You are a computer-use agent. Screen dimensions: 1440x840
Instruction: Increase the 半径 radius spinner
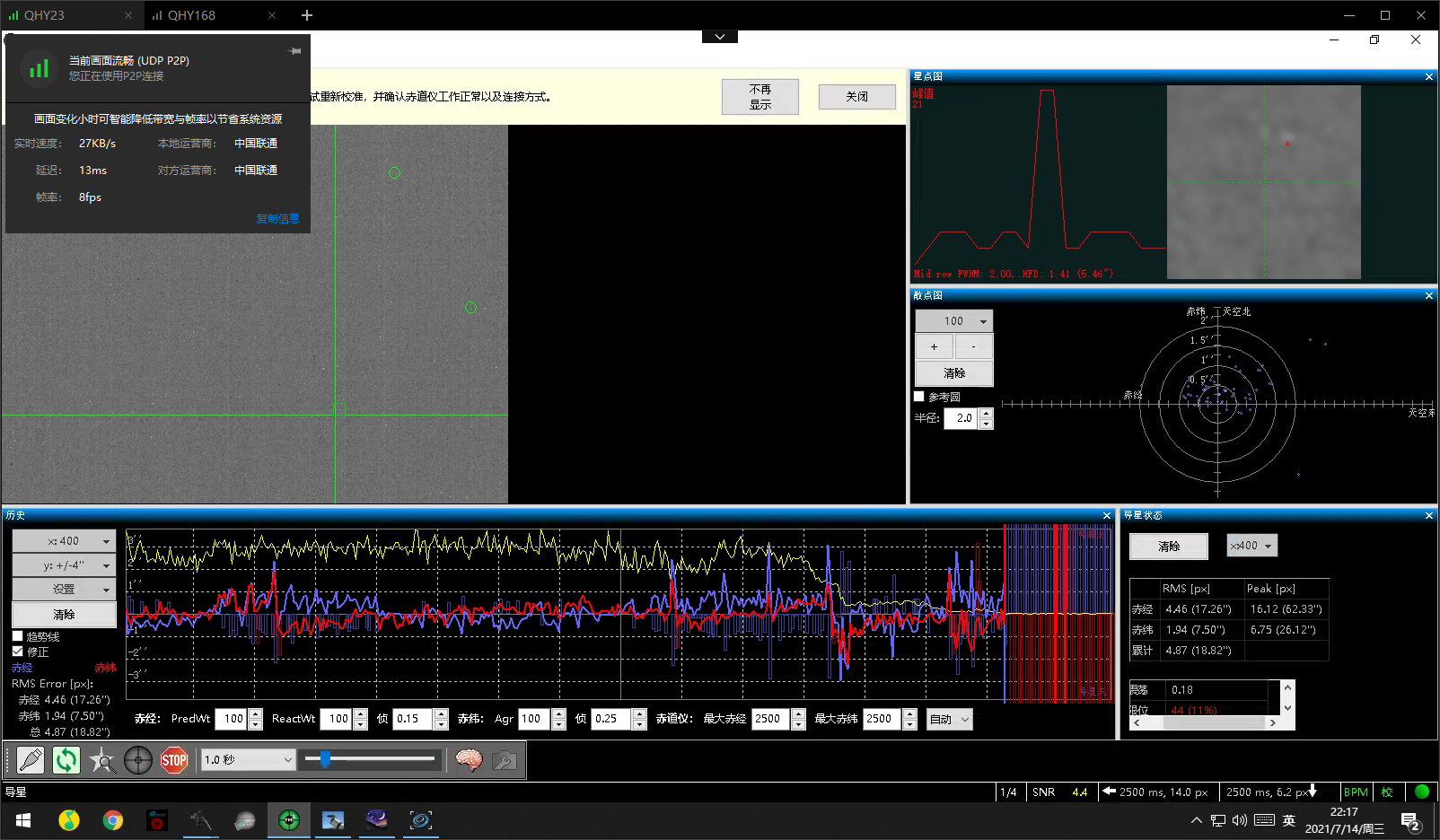coord(986,414)
